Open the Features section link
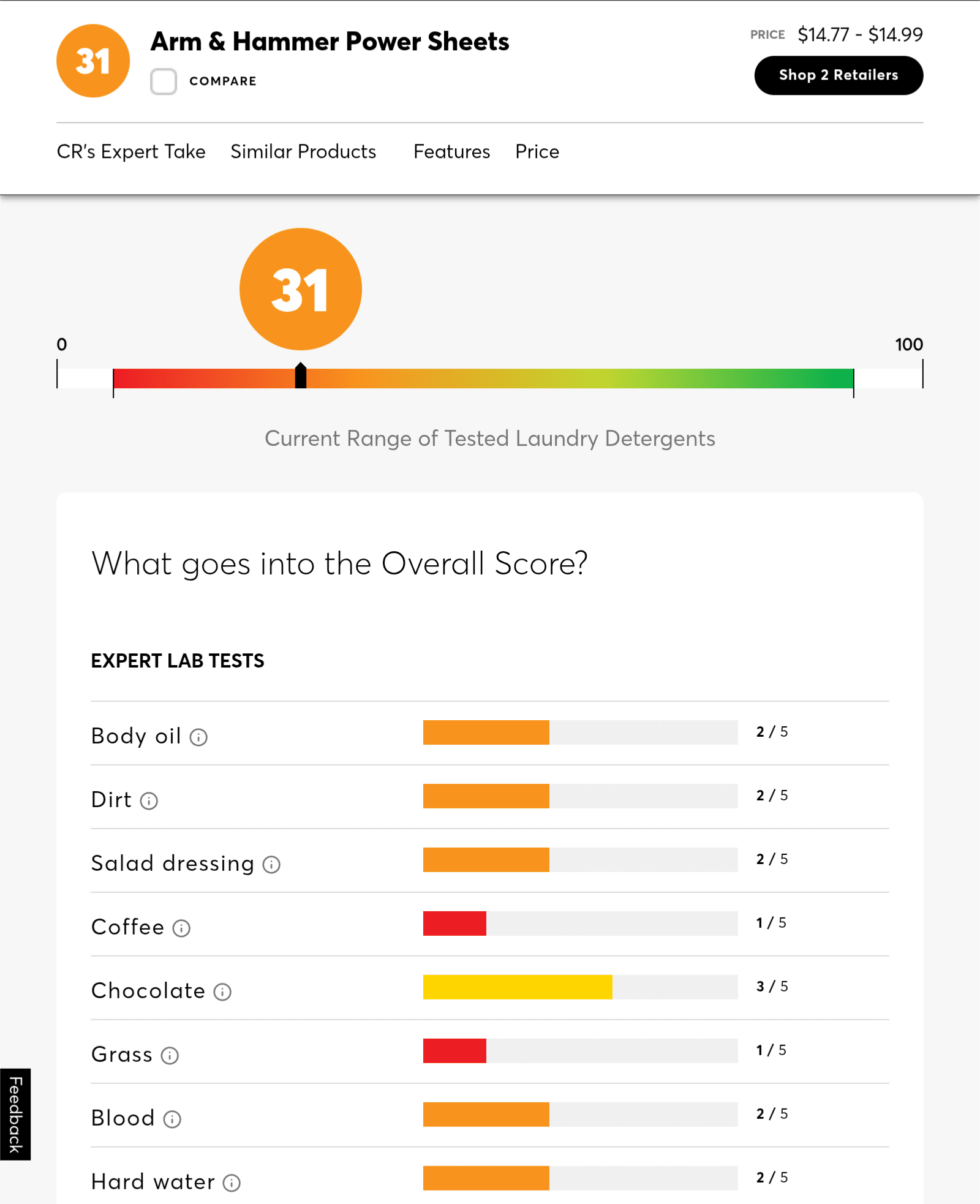 (x=451, y=151)
